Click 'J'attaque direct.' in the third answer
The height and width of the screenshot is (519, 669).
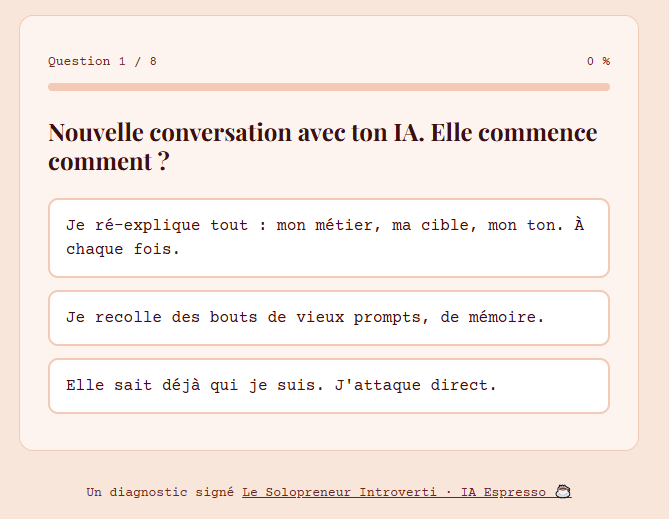[416, 385]
